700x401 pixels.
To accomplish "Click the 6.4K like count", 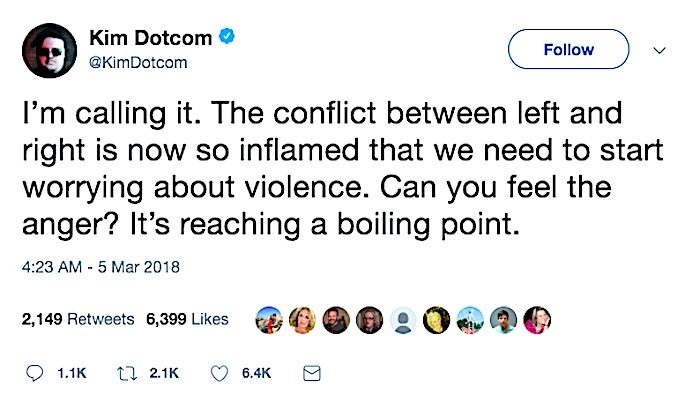I will [x=257, y=373].
